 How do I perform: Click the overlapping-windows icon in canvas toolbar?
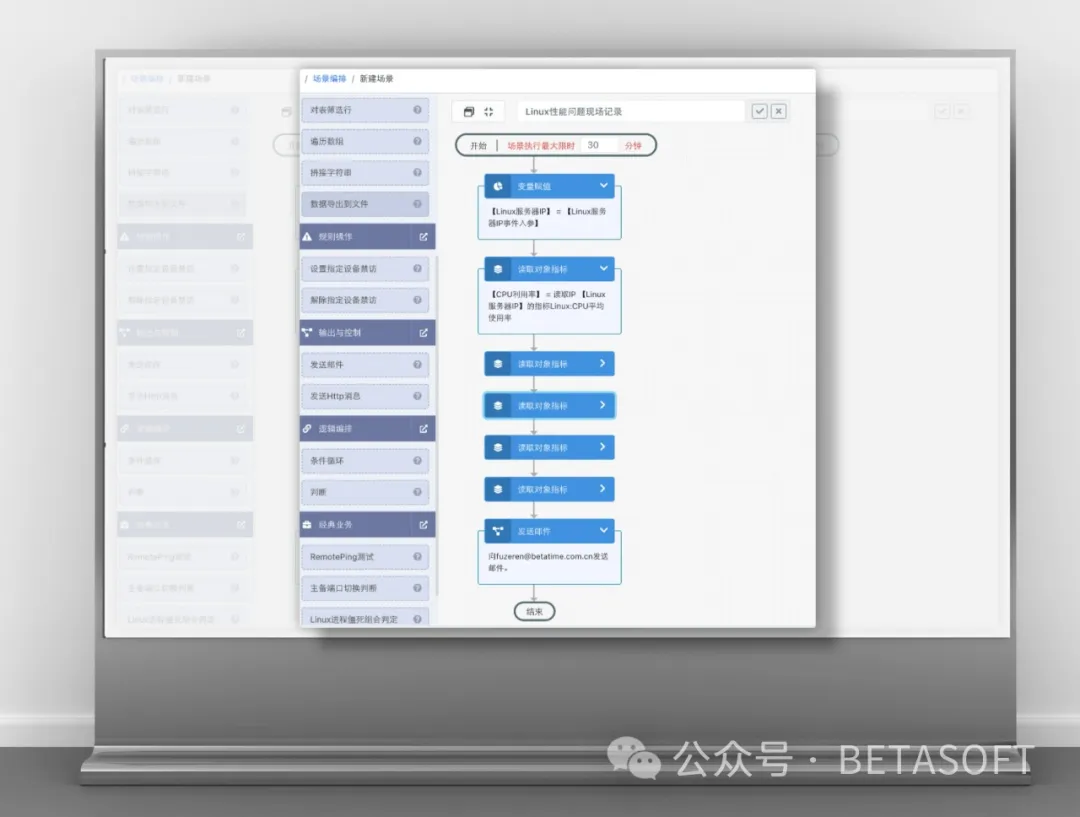click(x=469, y=112)
